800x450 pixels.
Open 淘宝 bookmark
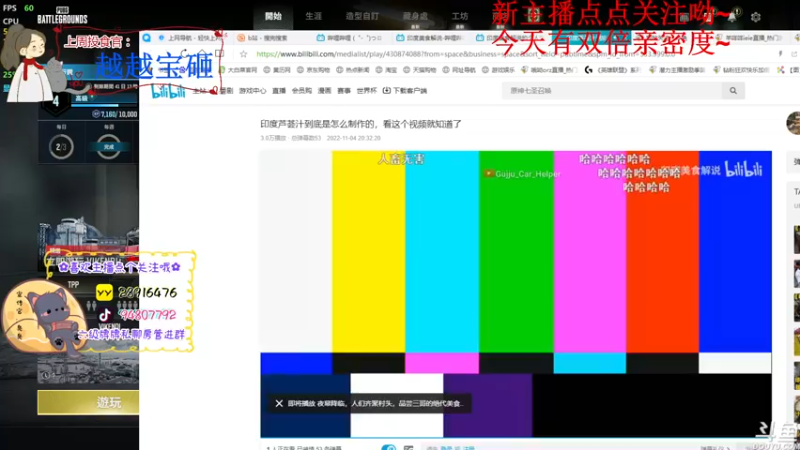point(386,70)
